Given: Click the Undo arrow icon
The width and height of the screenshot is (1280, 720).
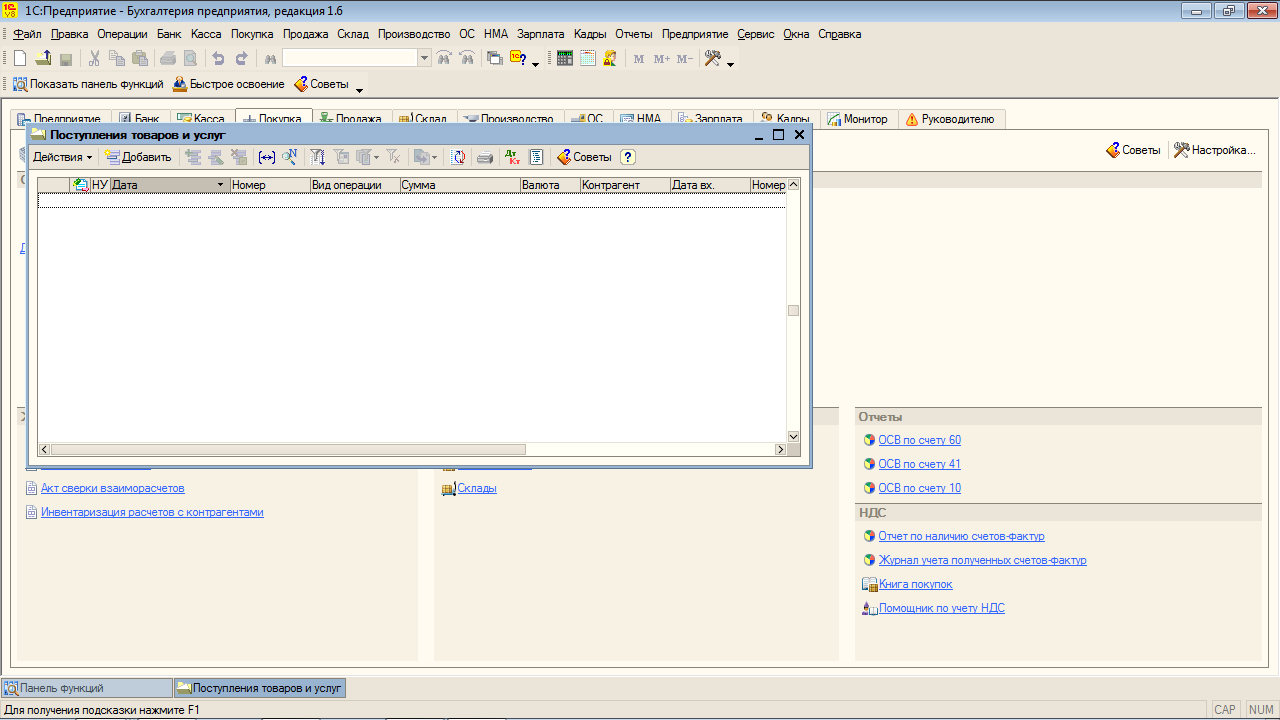Looking at the screenshot, I should 218,58.
